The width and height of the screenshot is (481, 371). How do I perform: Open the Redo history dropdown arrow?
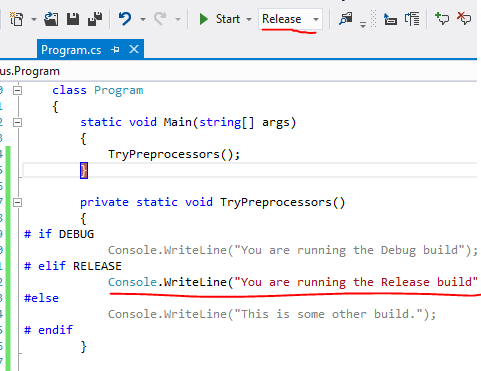[x=178, y=19]
